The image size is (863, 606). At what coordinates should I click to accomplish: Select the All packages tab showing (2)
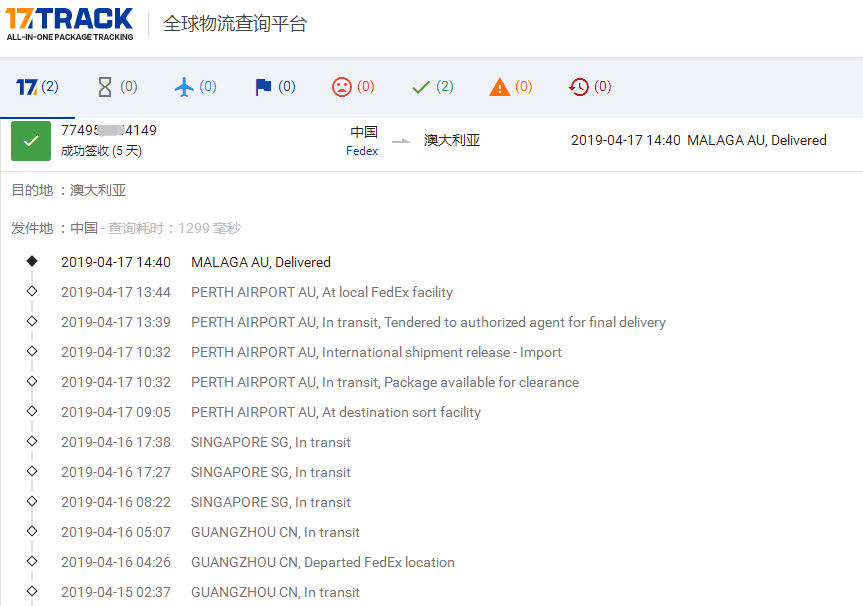point(38,87)
